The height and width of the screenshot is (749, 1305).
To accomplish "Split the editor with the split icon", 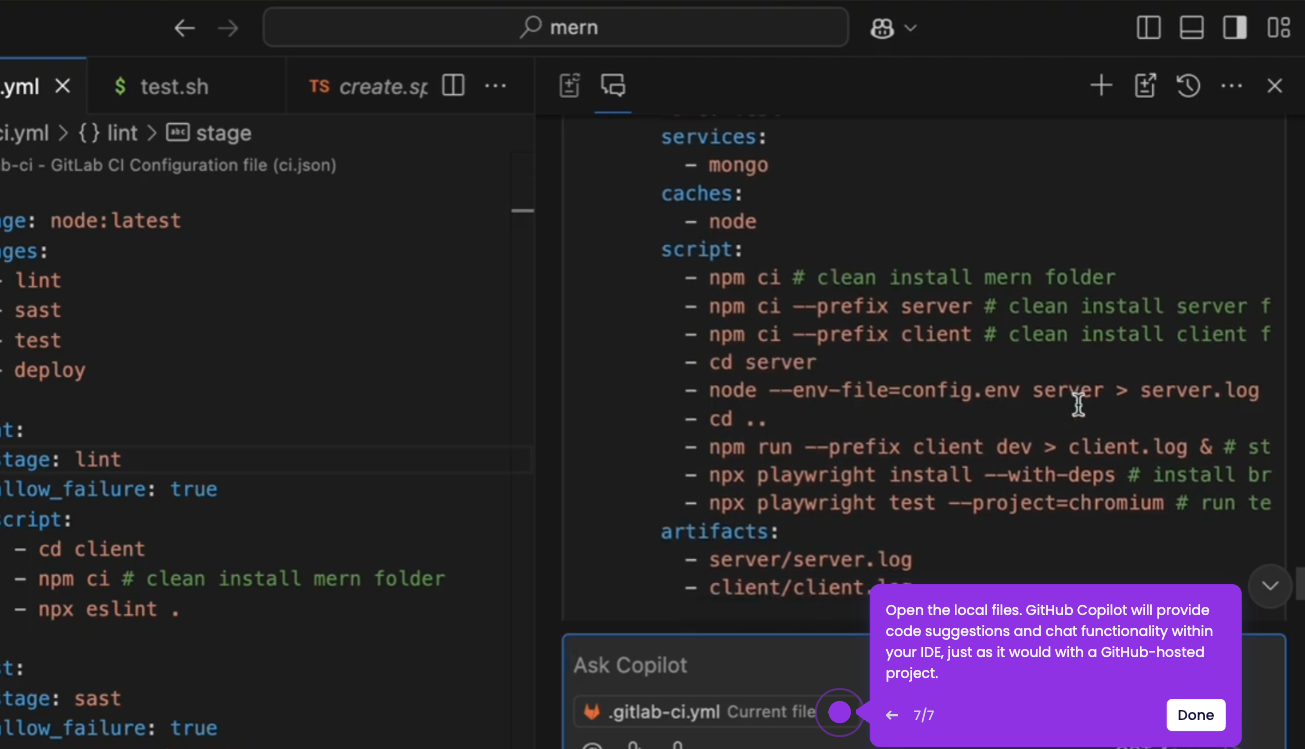I will [x=453, y=86].
